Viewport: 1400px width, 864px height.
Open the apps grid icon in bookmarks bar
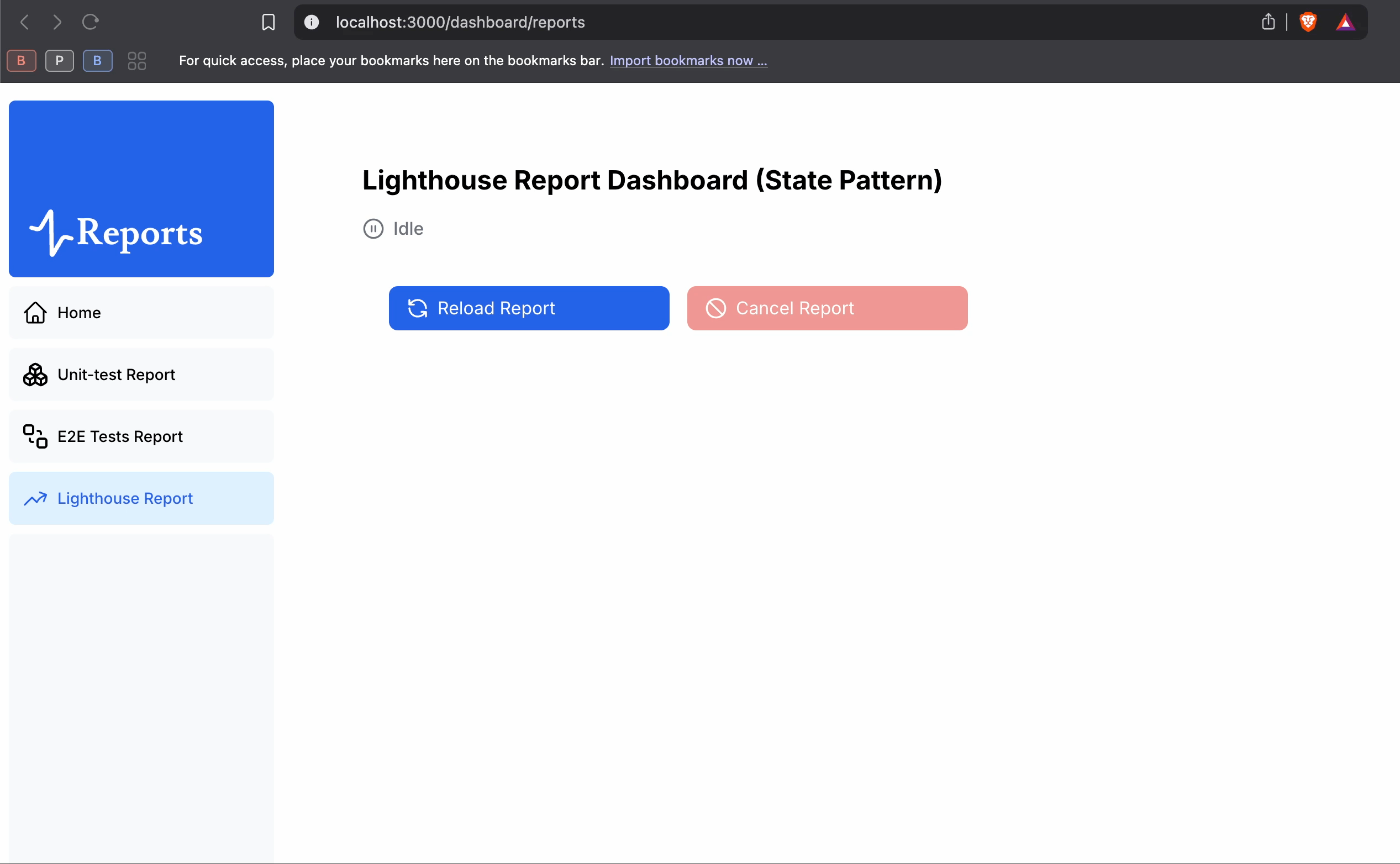tap(136, 61)
